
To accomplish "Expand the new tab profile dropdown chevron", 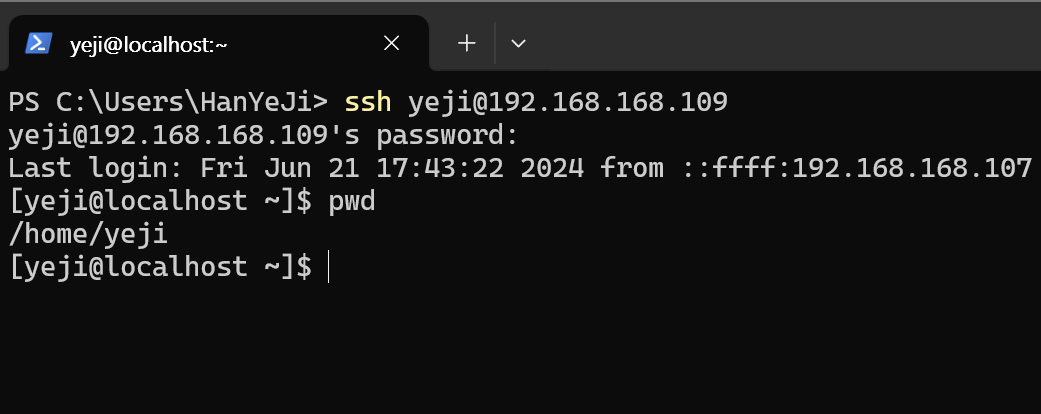I will point(519,44).
